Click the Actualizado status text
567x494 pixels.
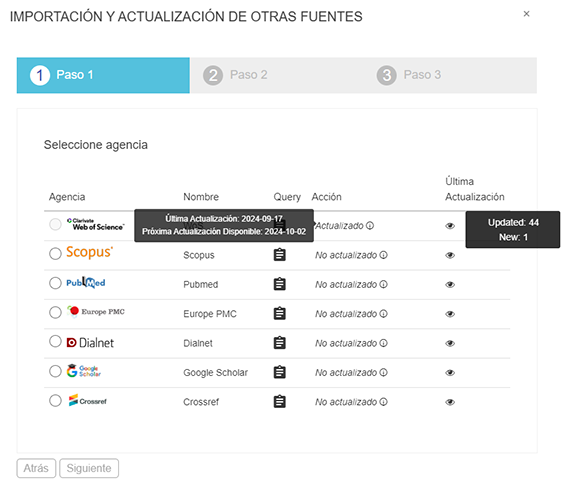(340, 226)
